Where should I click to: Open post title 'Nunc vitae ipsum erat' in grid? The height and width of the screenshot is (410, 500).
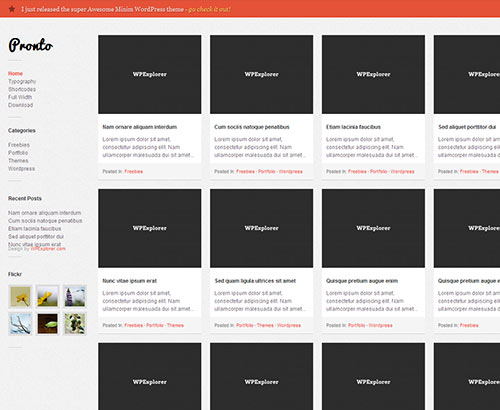click(130, 281)
